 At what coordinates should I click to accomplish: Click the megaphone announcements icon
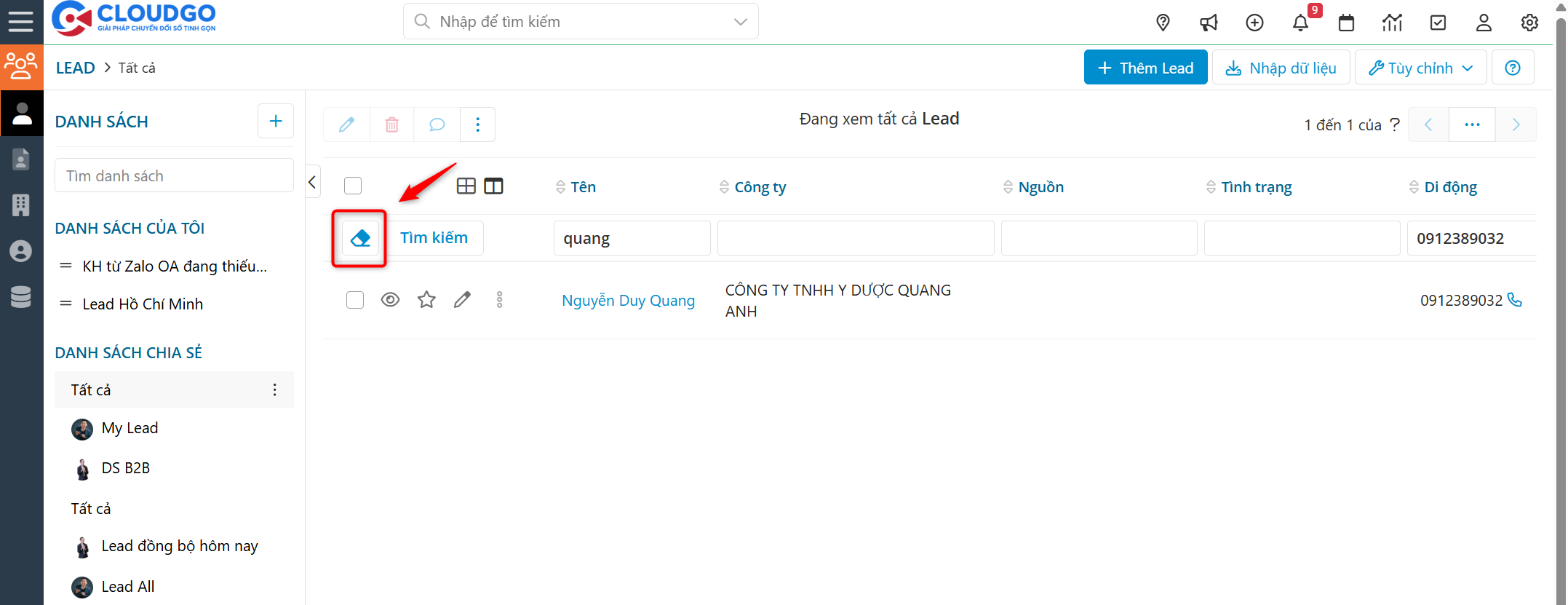click(x=1209, y=23)
